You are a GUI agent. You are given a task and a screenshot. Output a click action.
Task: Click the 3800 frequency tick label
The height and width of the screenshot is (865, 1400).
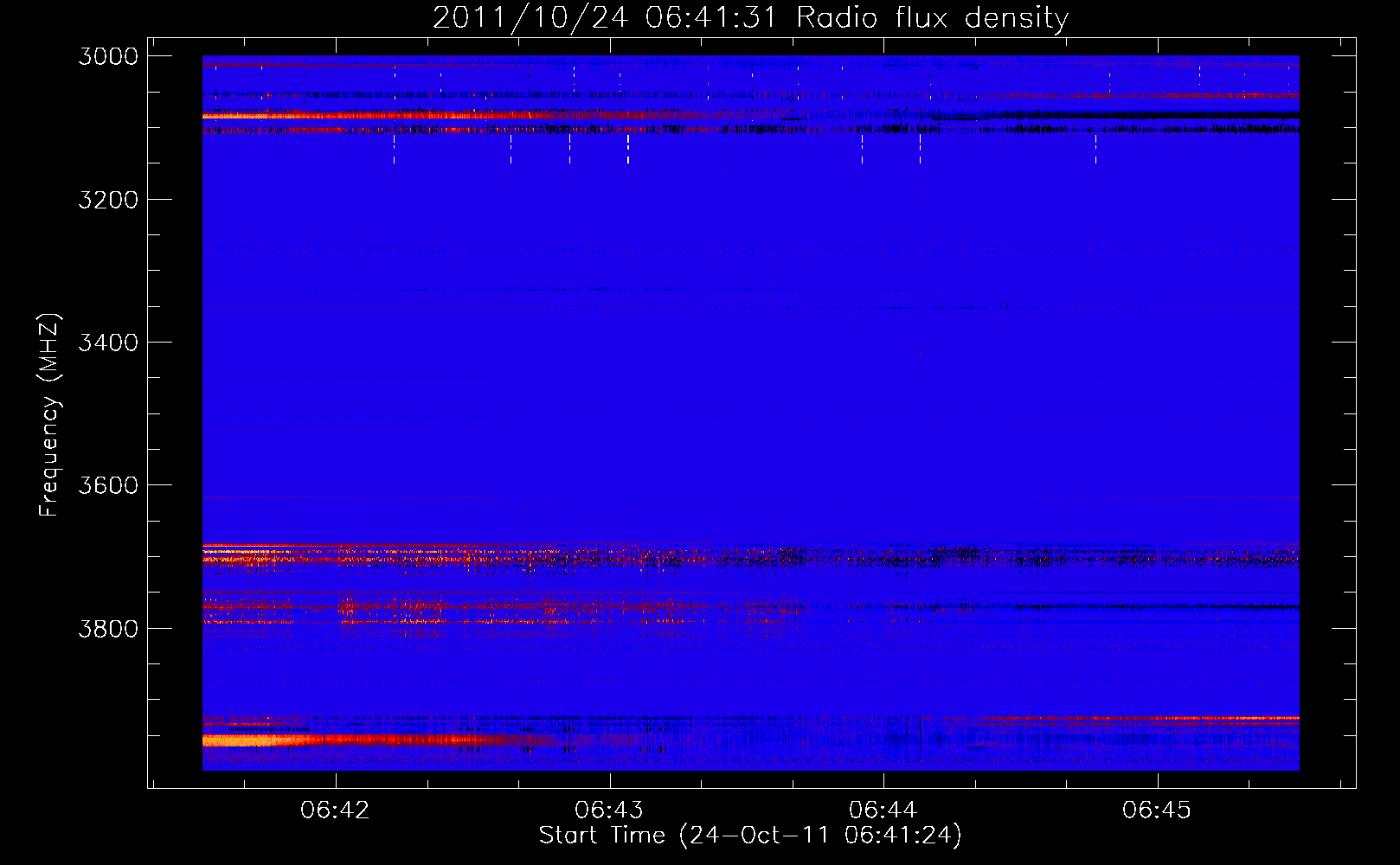[108, 628]
